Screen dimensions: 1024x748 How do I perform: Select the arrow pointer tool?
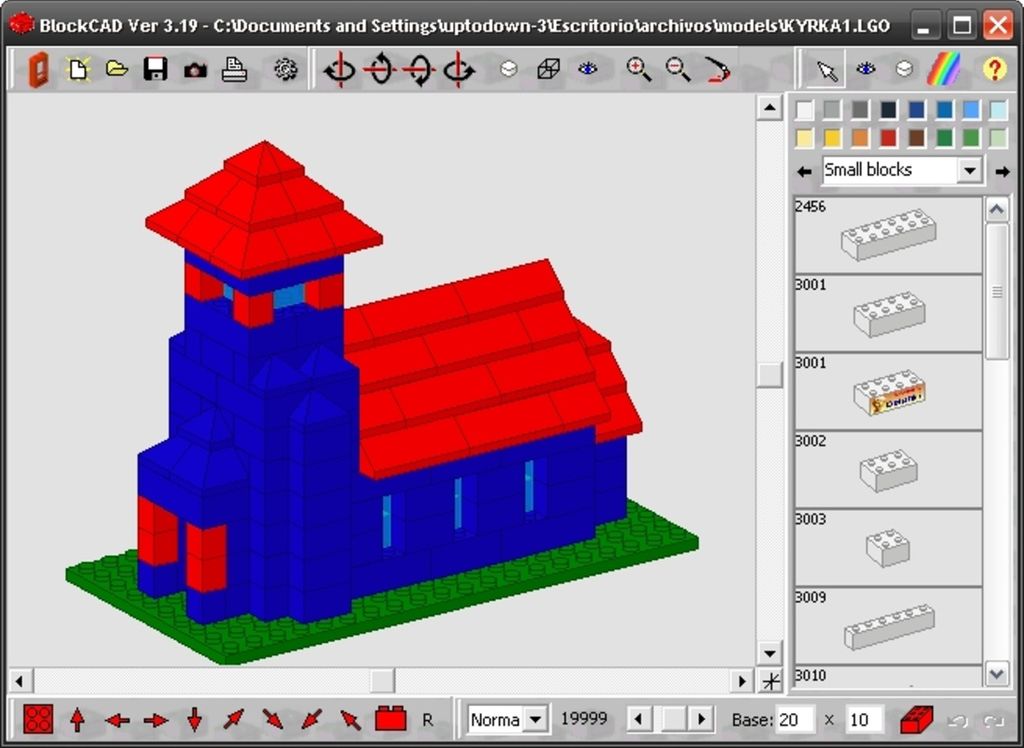click(826, 69)
